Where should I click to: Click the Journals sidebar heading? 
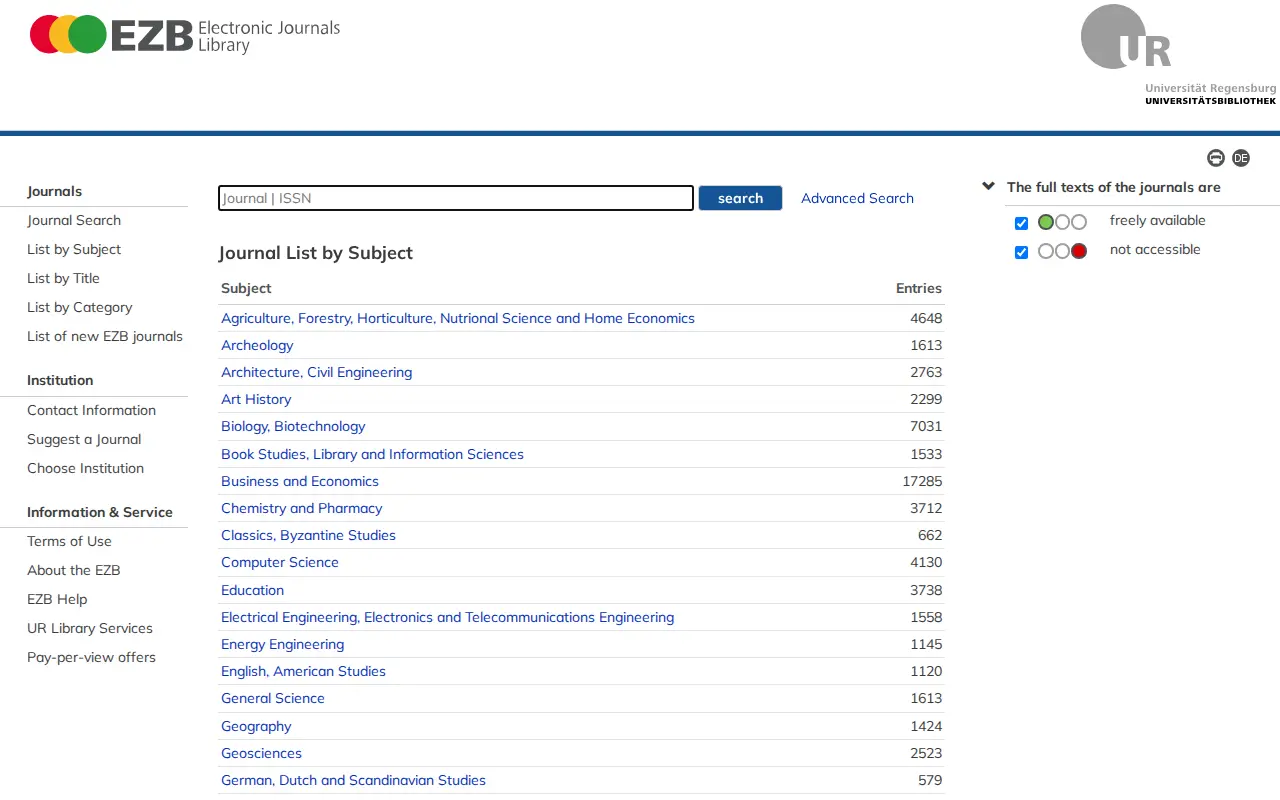click(x=55, y=191)
